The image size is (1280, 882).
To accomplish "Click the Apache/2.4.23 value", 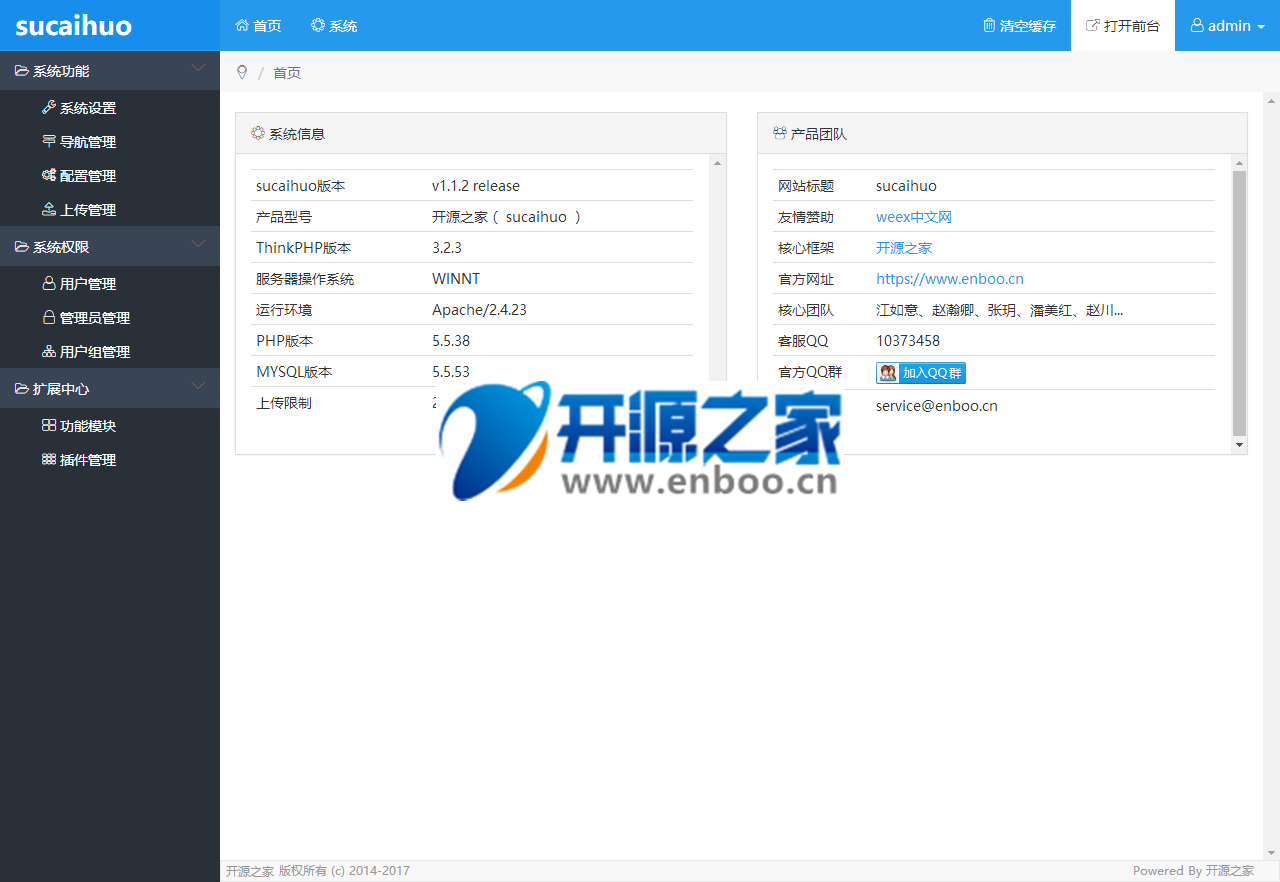I will (479, 310).
